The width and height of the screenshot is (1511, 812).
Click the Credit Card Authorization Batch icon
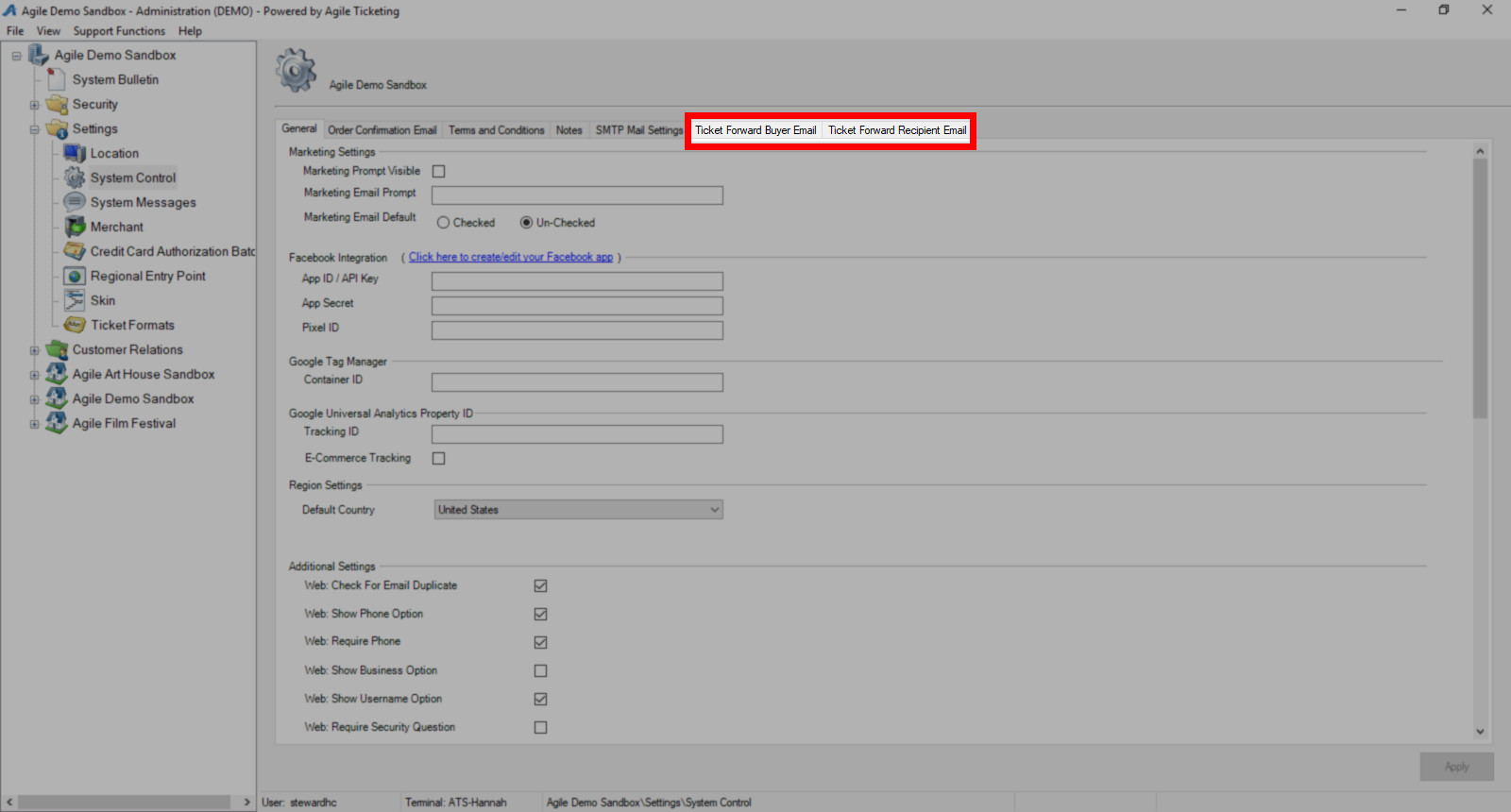(x=75, y=251)
